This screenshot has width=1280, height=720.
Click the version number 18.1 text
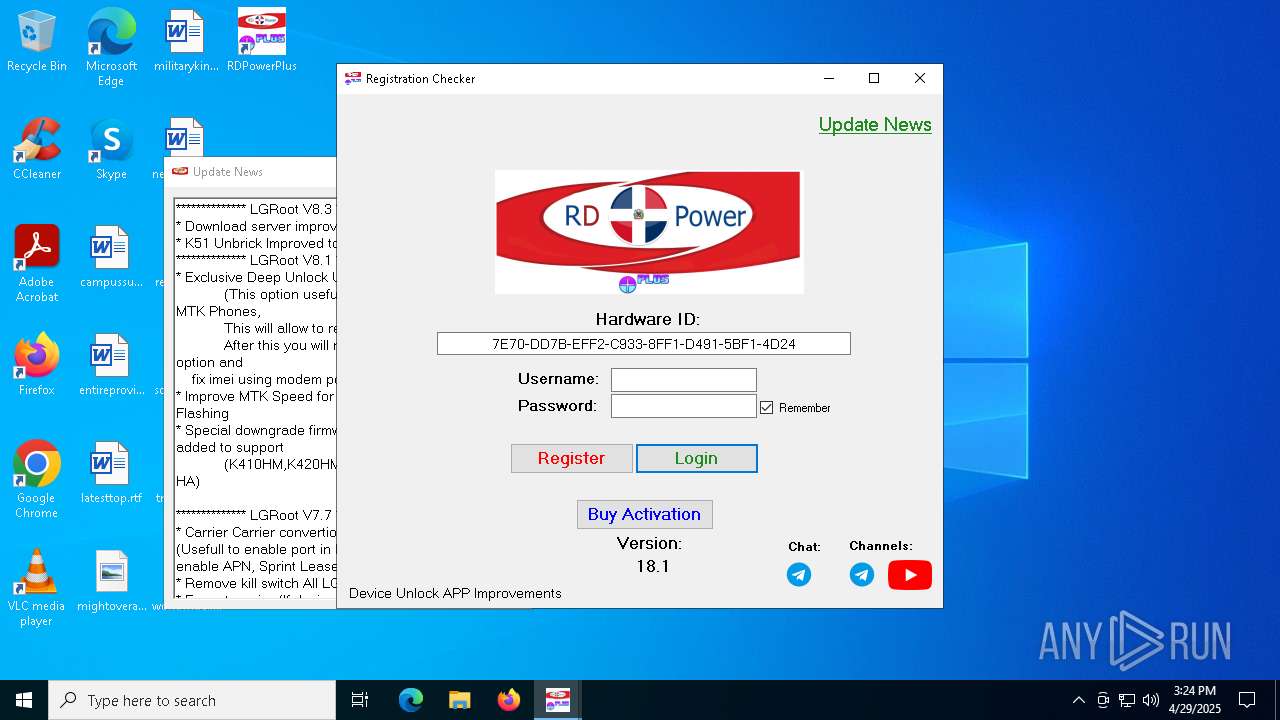[x=653, y=567]
